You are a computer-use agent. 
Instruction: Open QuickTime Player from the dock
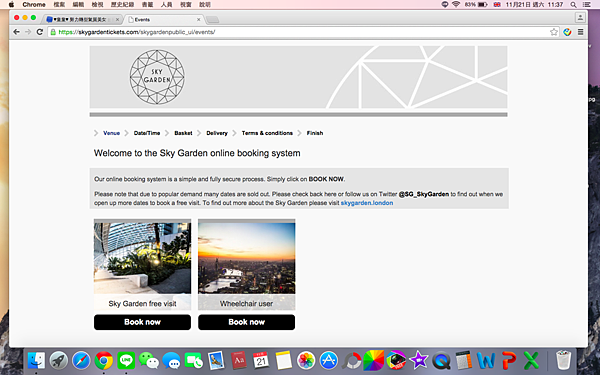click(441, 360)
